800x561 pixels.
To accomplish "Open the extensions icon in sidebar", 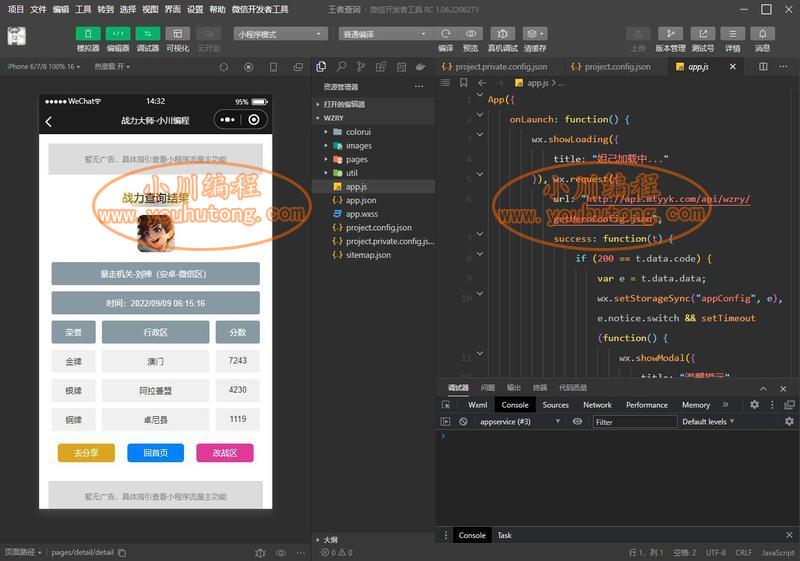I will tap(381, 67).
